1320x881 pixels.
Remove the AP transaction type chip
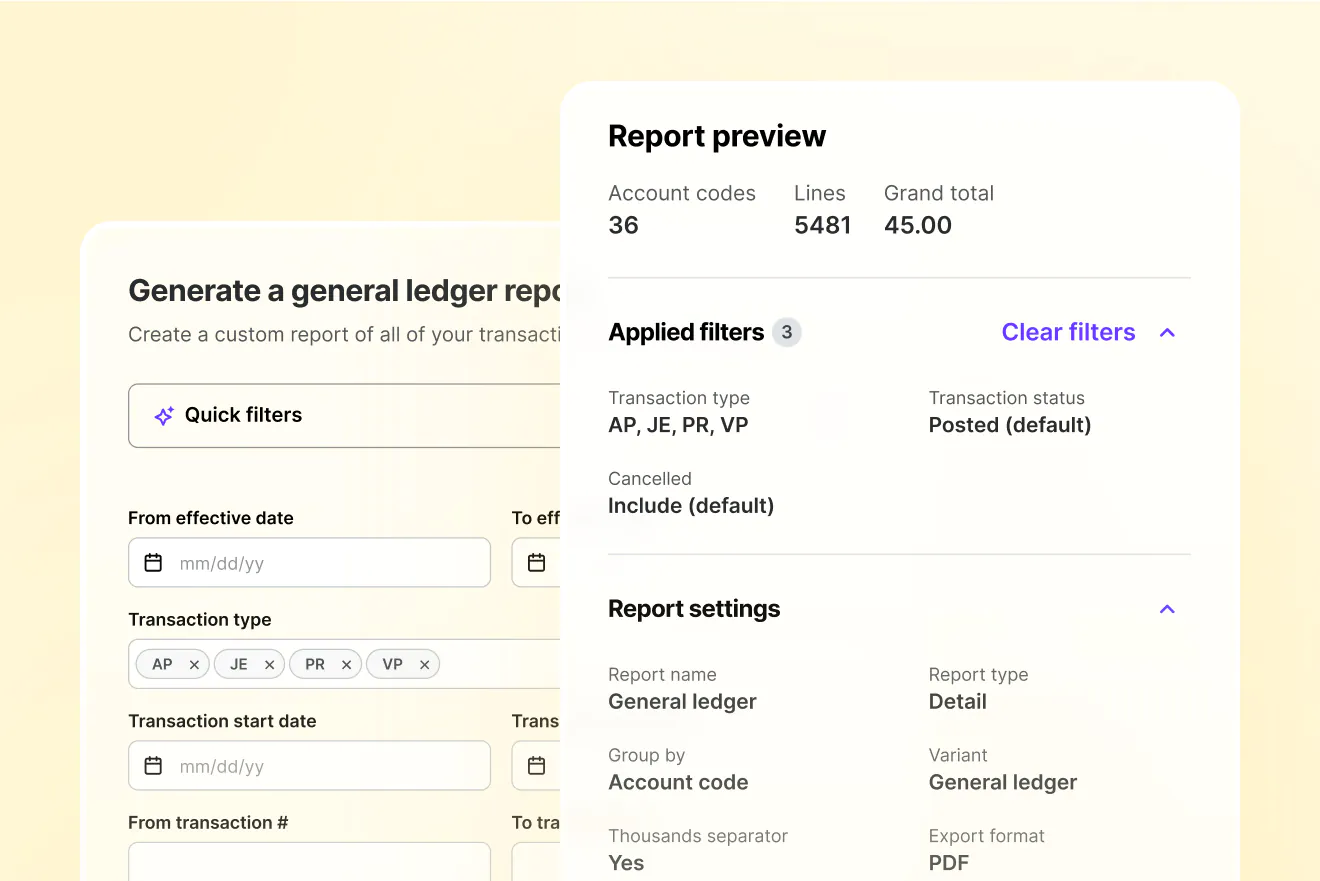[x=194, y=664]
